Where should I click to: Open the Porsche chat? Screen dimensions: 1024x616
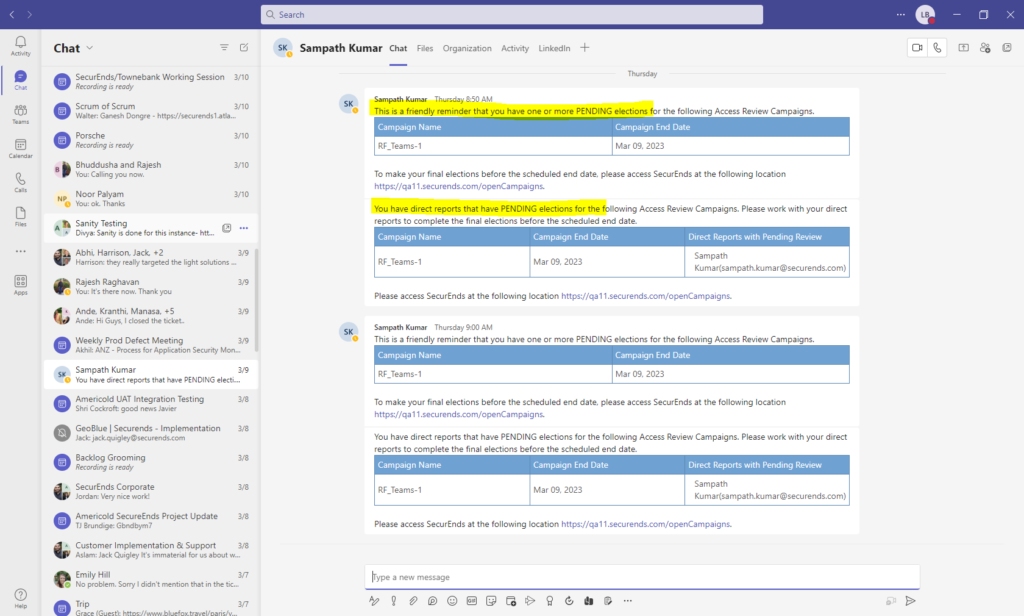tap(150, 140)
